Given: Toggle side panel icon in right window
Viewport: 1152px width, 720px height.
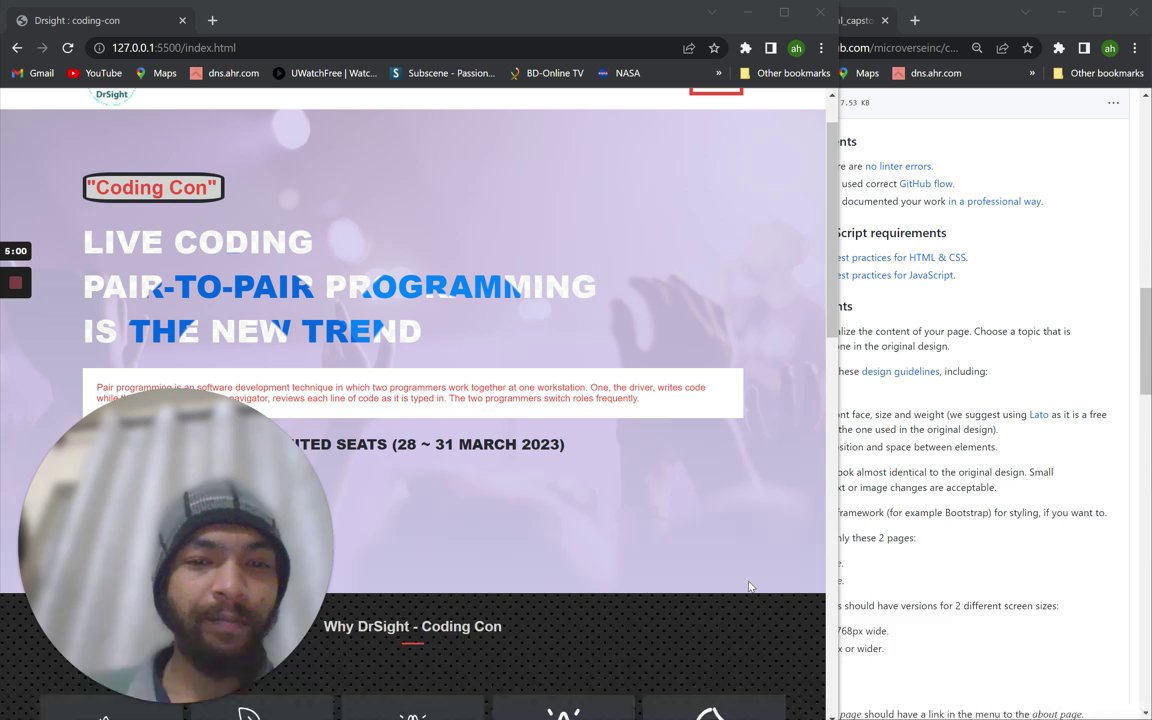Looking at the screenshot, I should click(1084, 48).
